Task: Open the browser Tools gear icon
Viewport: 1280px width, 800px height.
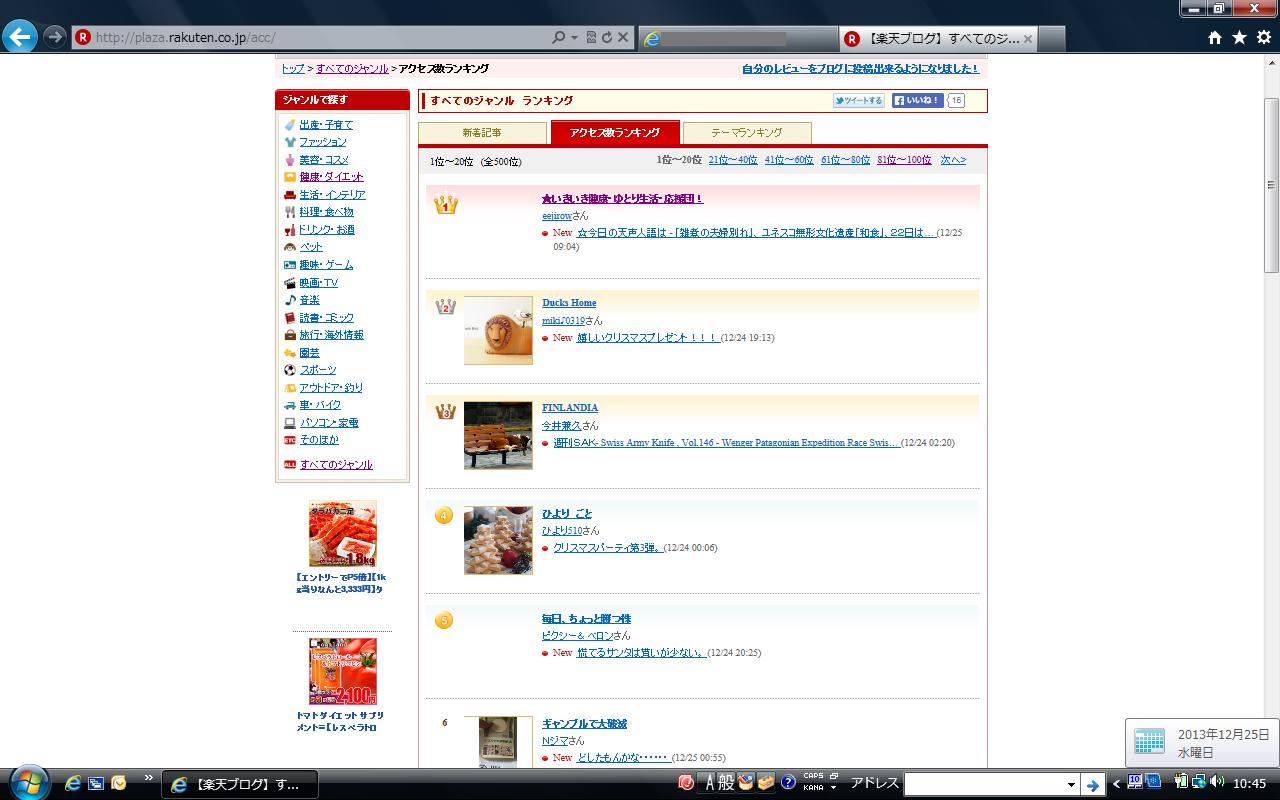Action: 1264,37
